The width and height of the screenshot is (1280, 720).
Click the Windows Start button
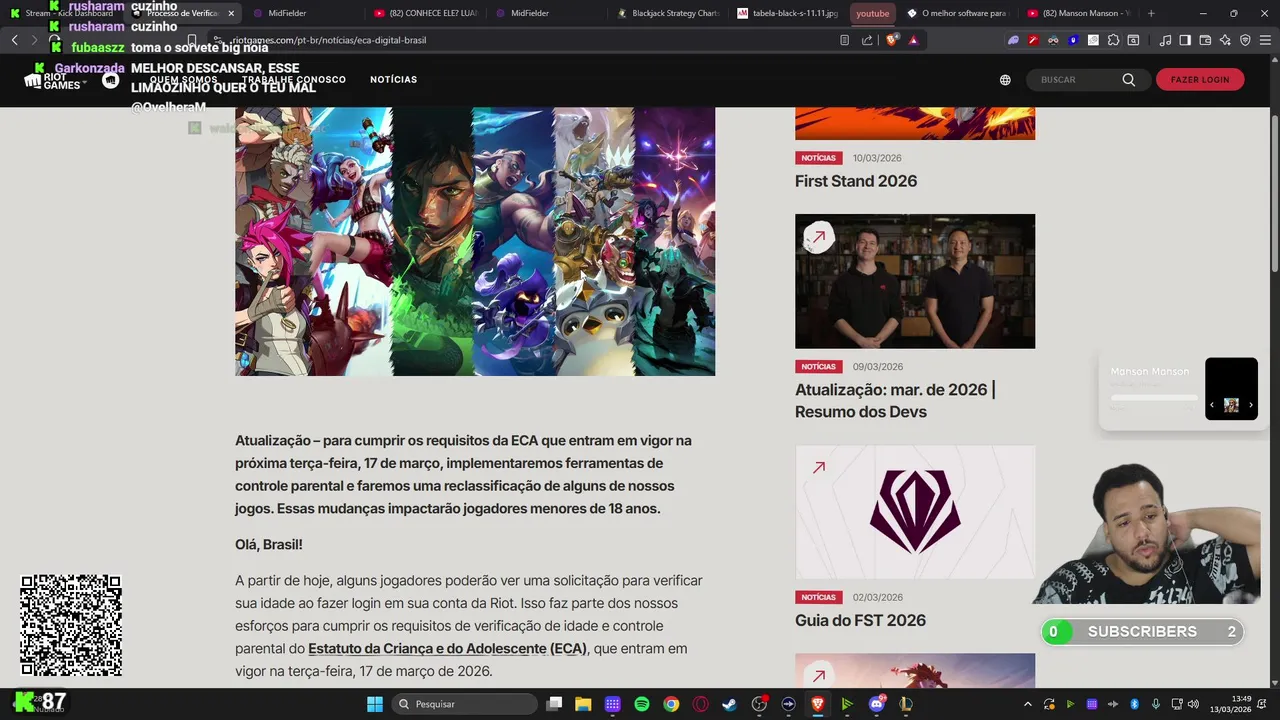[x=375, y=704]
